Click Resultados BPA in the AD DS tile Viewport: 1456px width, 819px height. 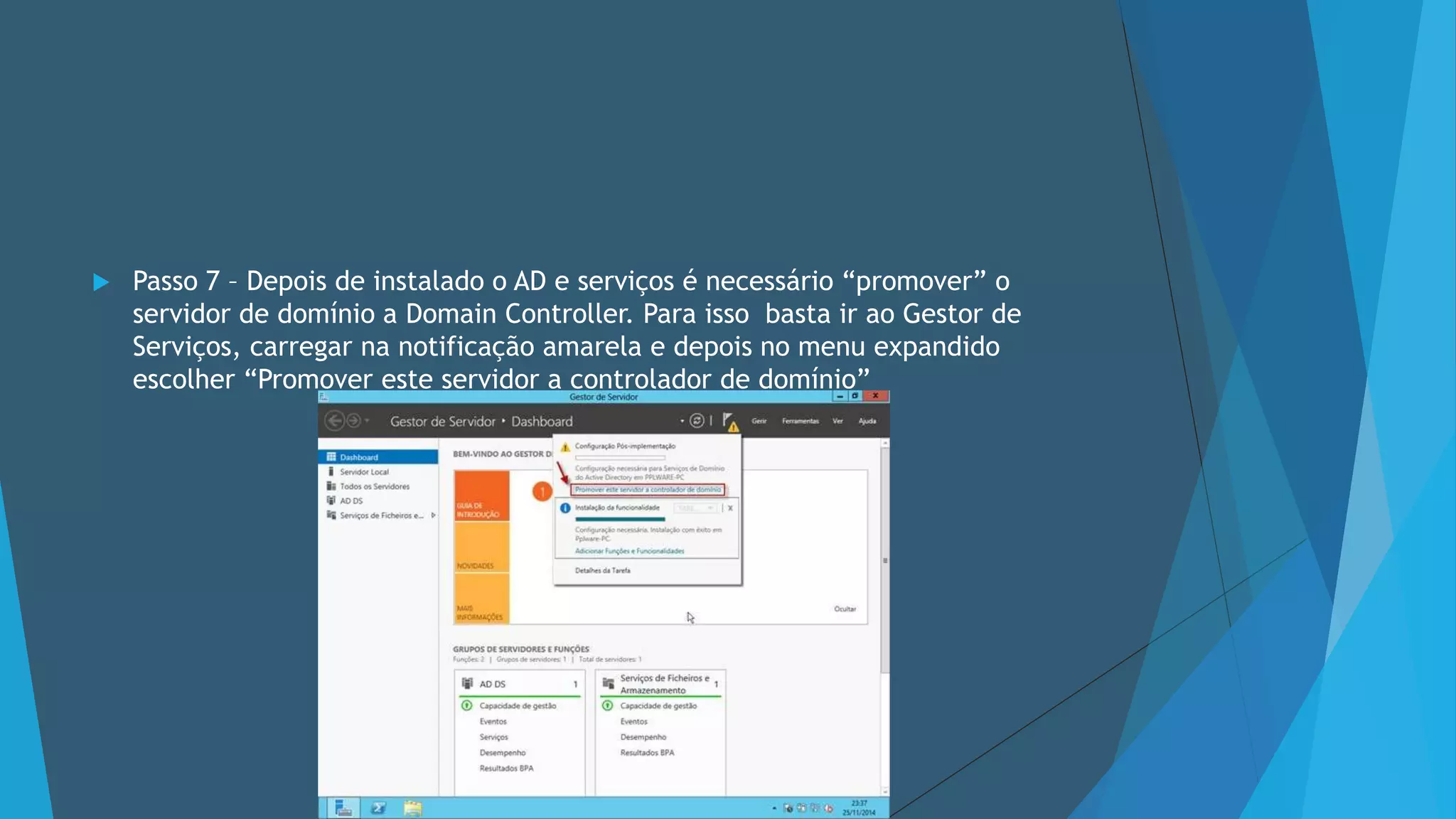(x=506, y=769)
